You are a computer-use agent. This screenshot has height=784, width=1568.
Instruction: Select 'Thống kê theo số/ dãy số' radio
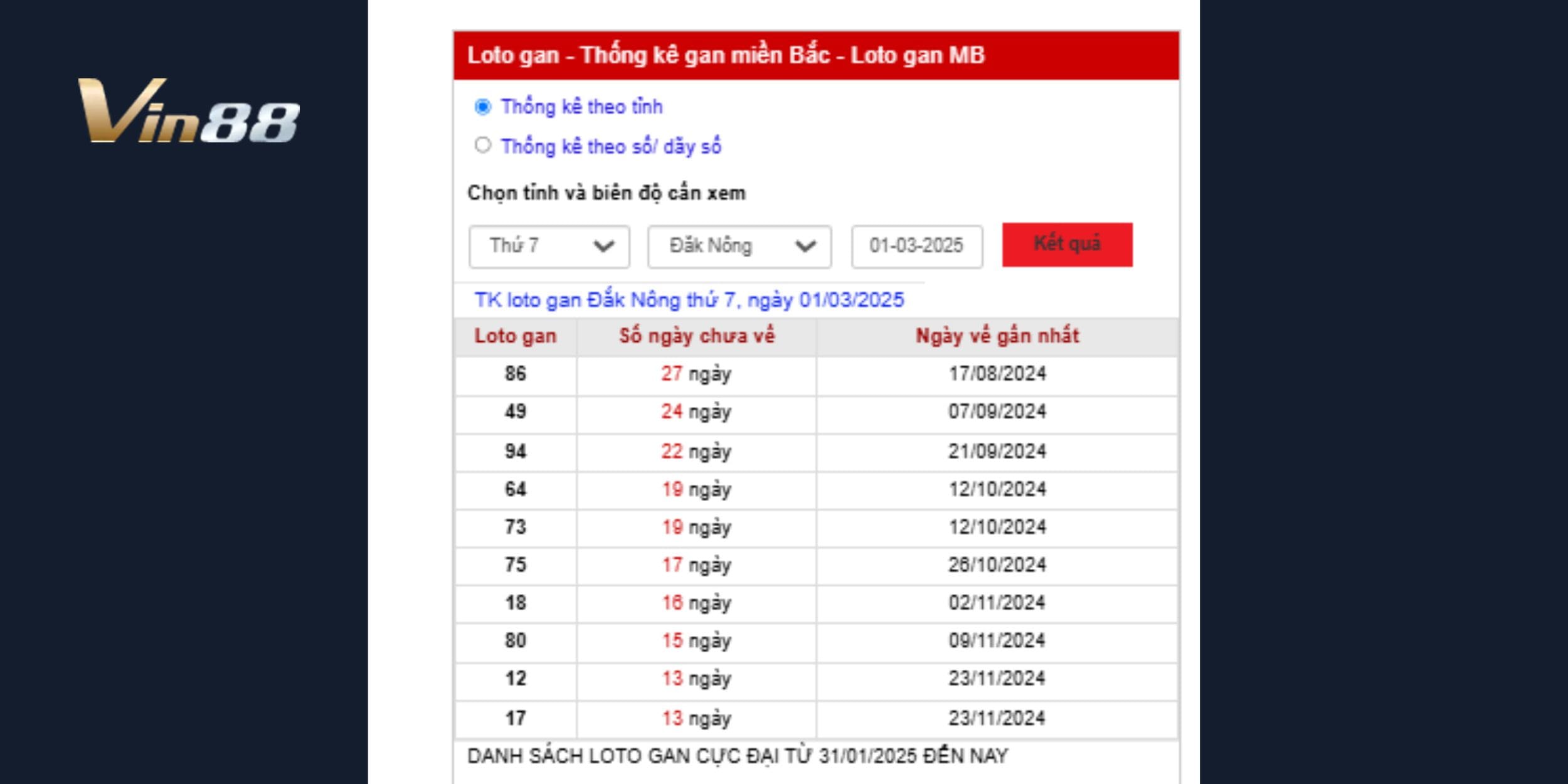click(x=482, y=146)
